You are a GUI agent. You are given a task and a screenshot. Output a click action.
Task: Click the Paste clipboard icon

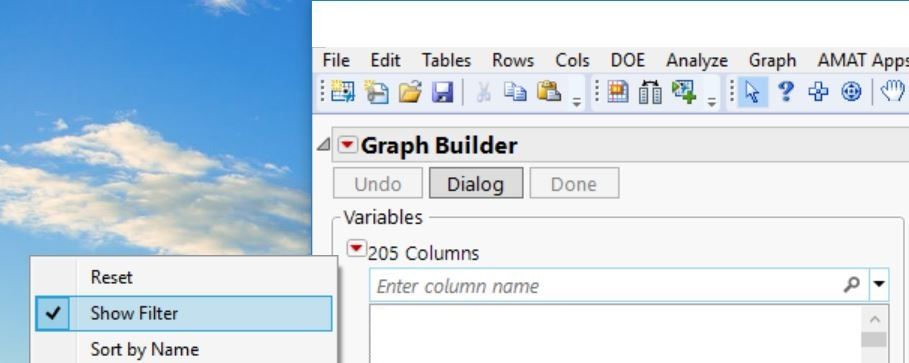click(548, 92)
